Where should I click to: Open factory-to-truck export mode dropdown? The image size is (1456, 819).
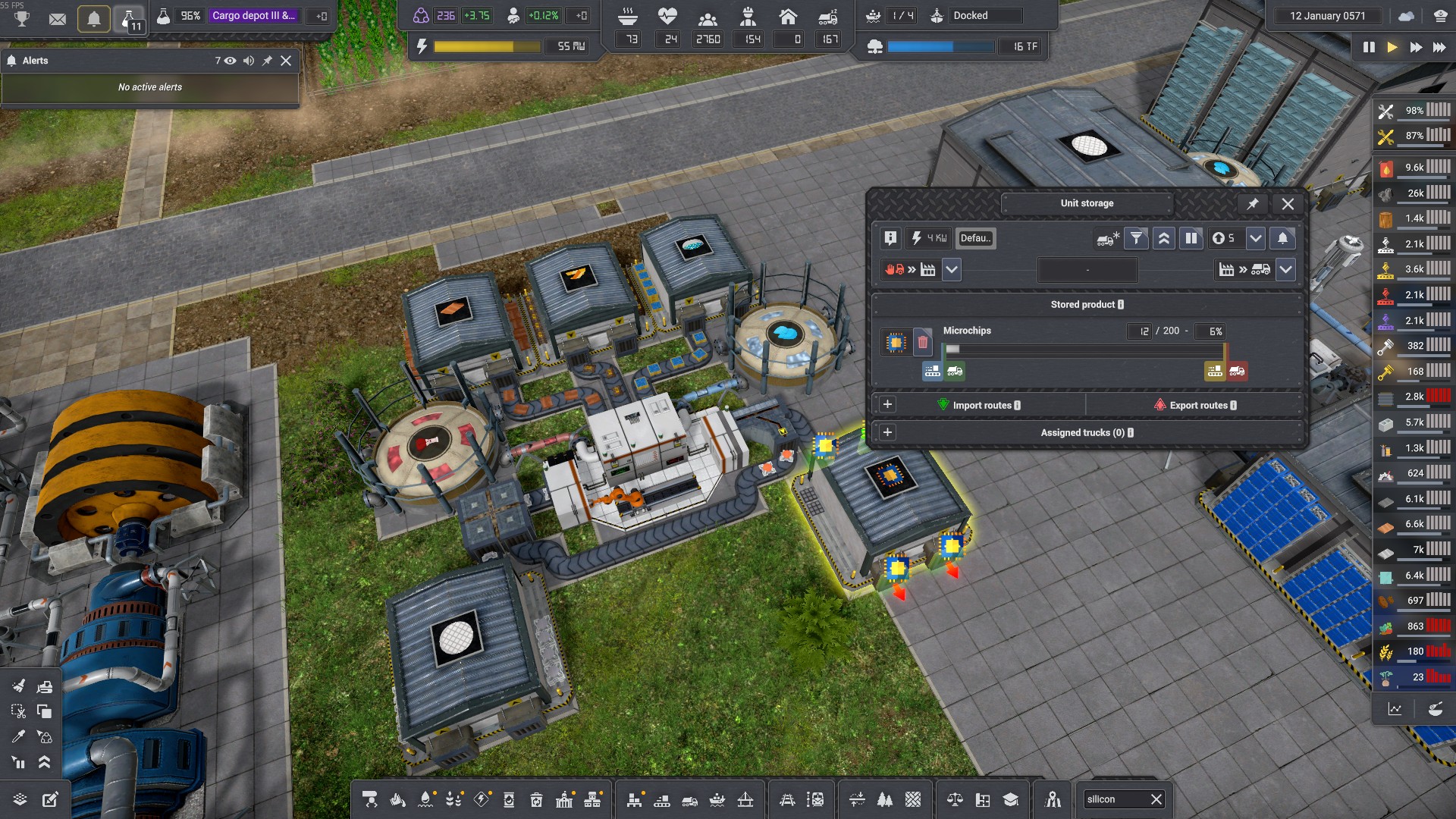[x=1285, y=269]
